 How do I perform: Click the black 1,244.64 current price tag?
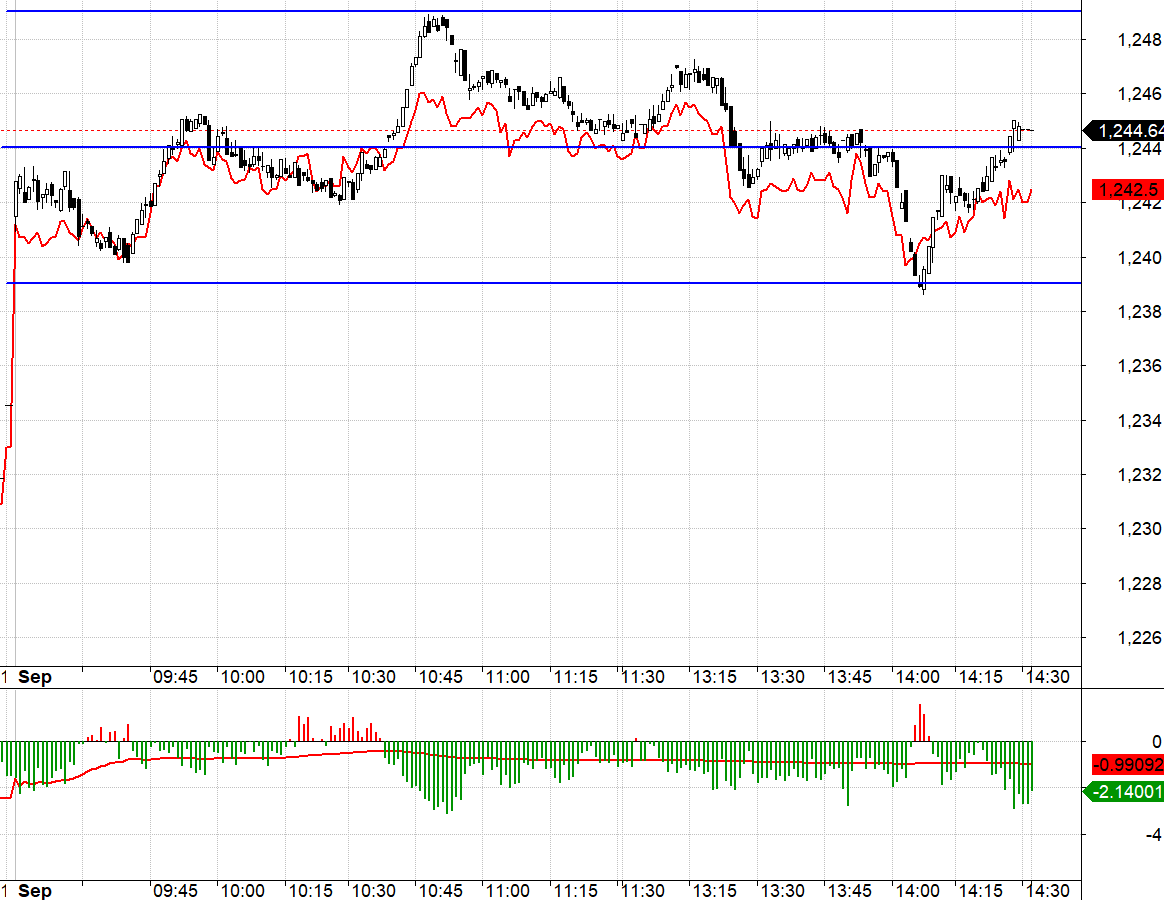[1128, 131]
